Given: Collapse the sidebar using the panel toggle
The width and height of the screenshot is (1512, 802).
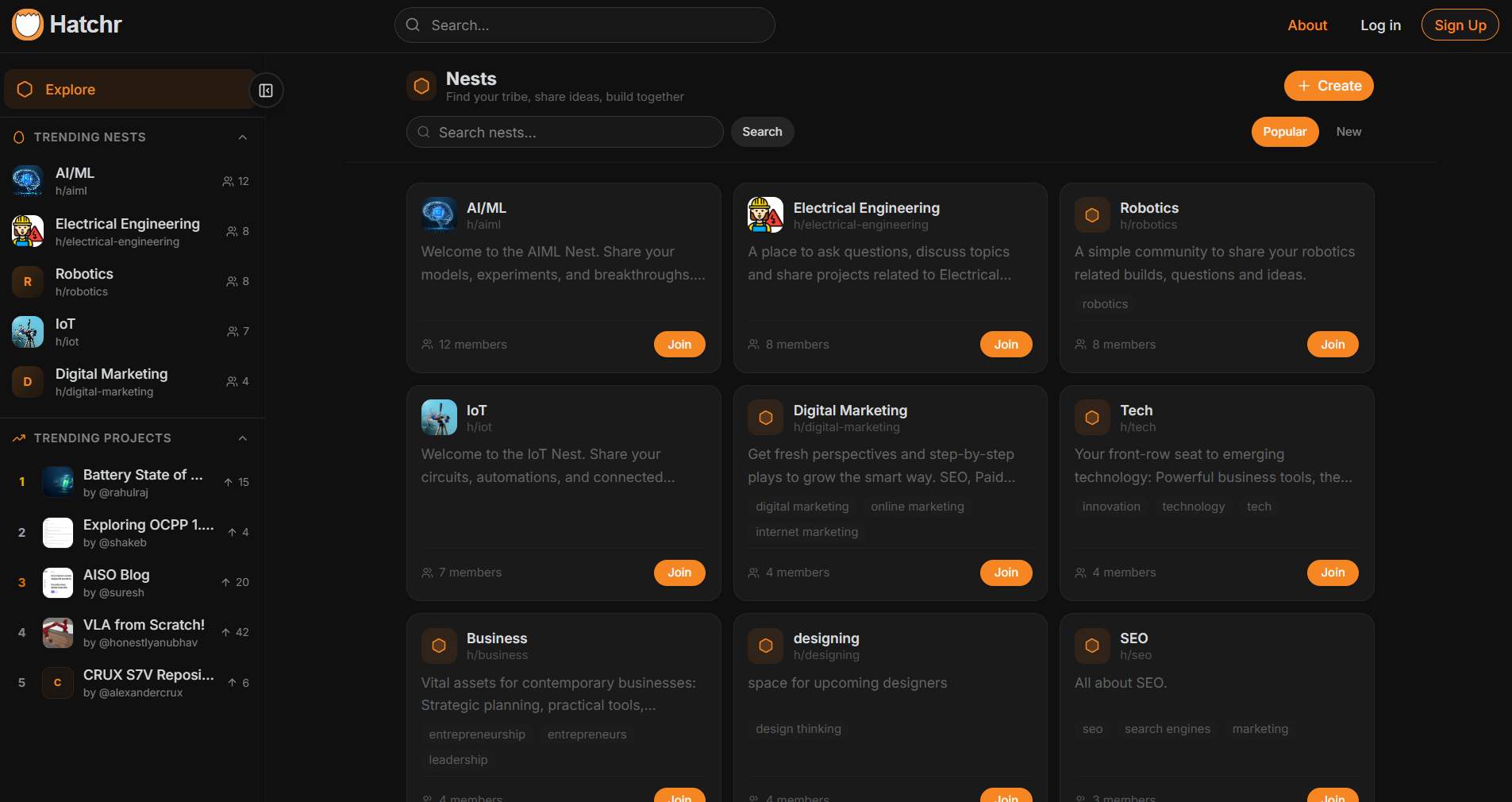Looking at the screenshot, I should (x=266, y=90).
